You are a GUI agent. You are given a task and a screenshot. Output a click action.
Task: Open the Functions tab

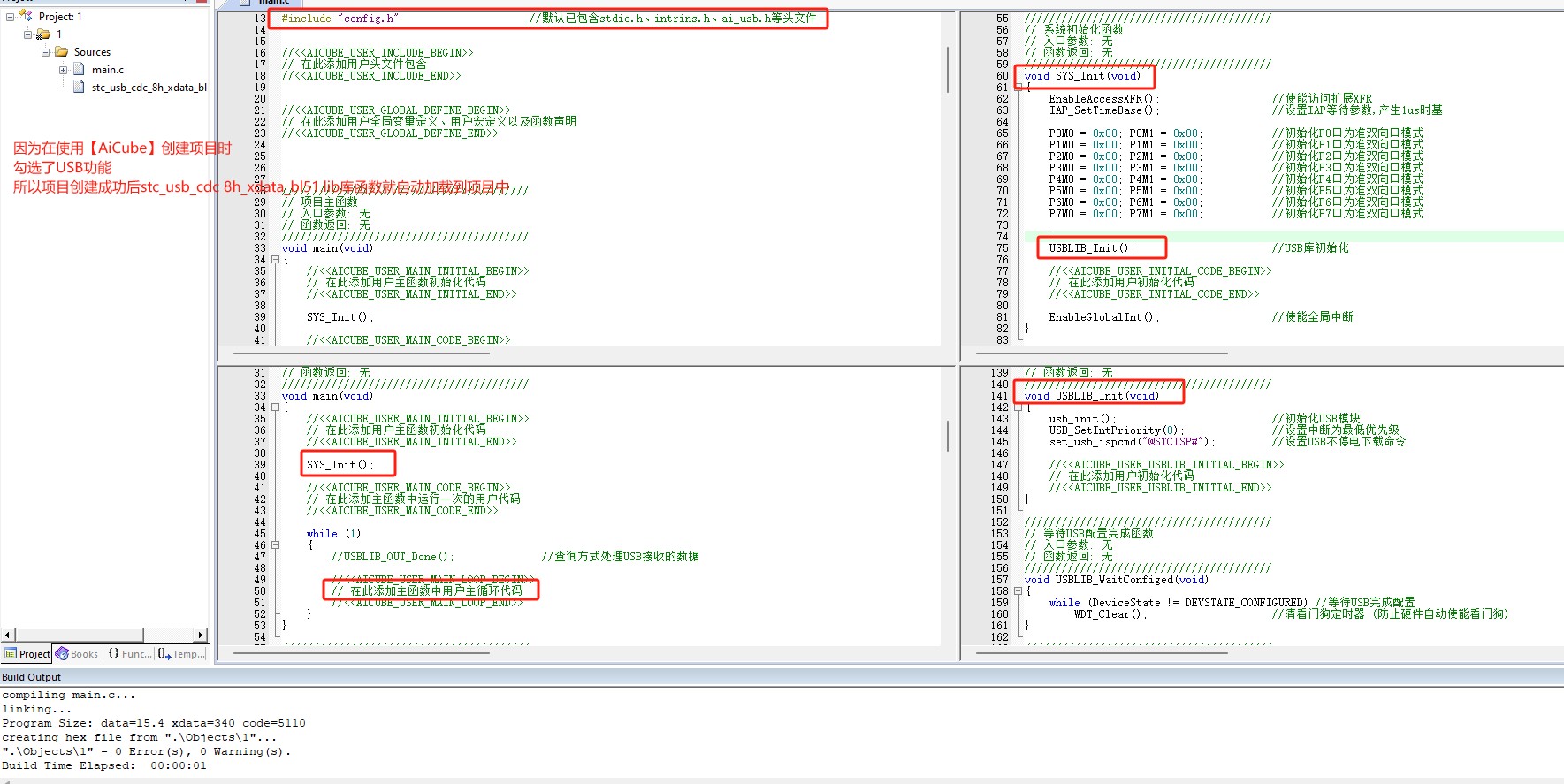tap(129, 654)
